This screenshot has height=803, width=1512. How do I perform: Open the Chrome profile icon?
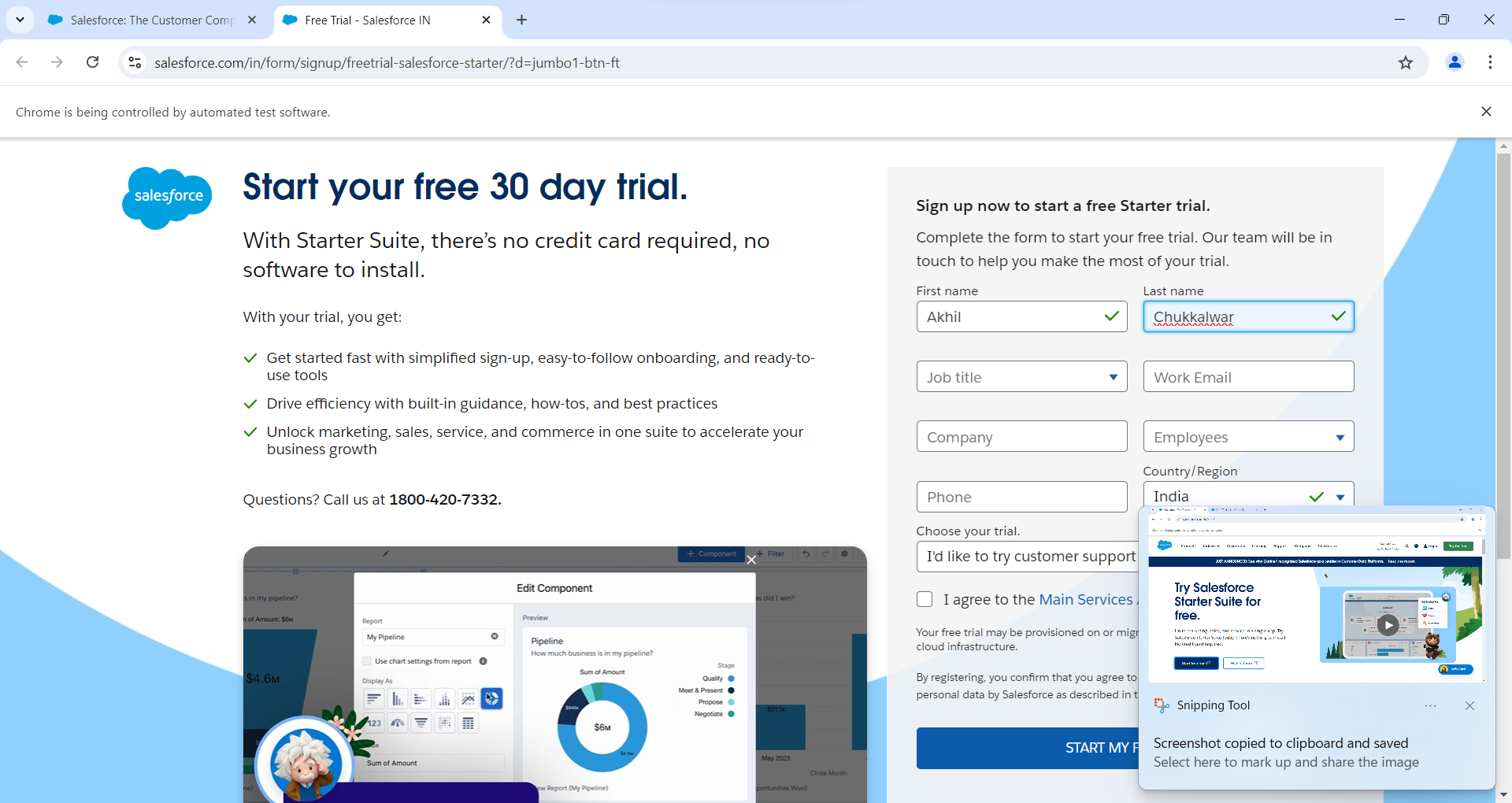pos(1455,62)
